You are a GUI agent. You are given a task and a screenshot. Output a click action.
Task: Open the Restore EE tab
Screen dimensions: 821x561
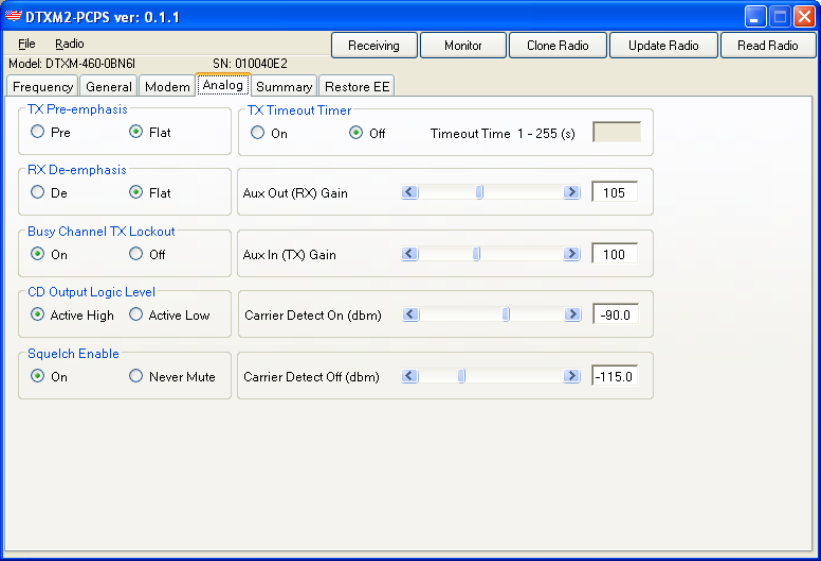pos(357,86)
